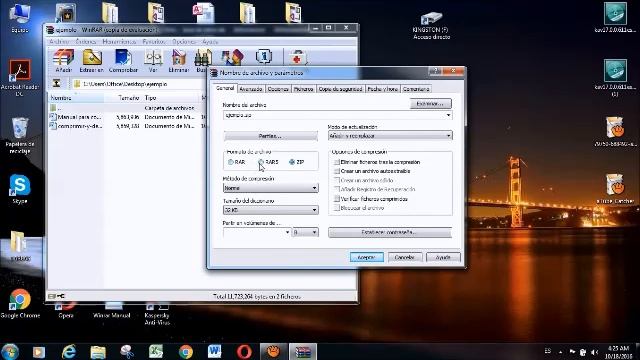
Task: Open Windows Start button
Action: (10, 351)
